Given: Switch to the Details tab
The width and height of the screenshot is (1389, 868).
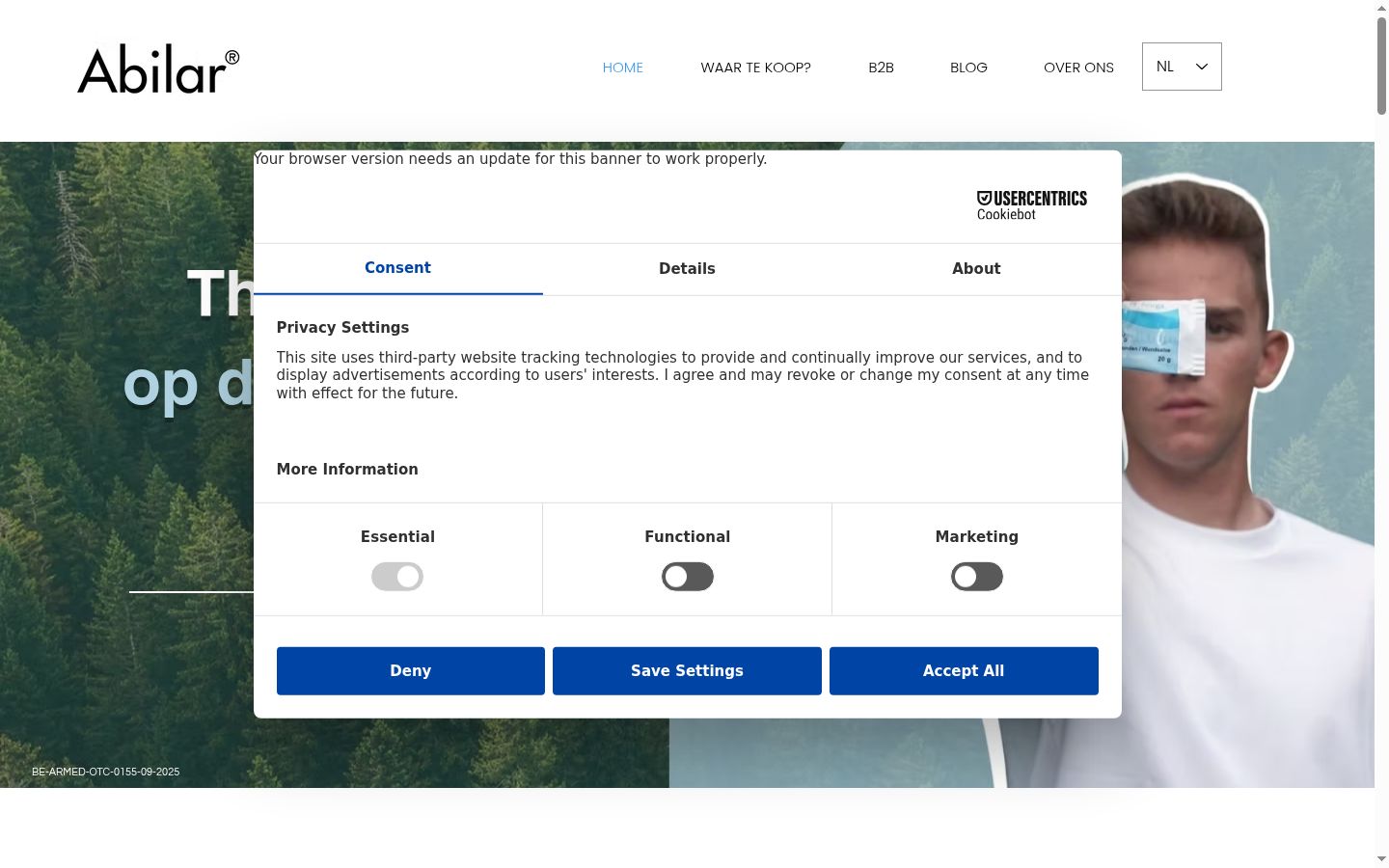Looking at the screenshot, I should [687, 269].
